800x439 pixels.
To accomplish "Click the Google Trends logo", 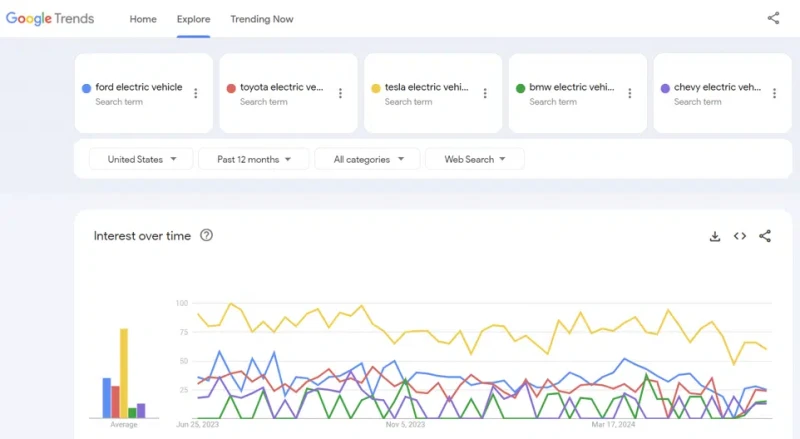I will click(50, 18).
